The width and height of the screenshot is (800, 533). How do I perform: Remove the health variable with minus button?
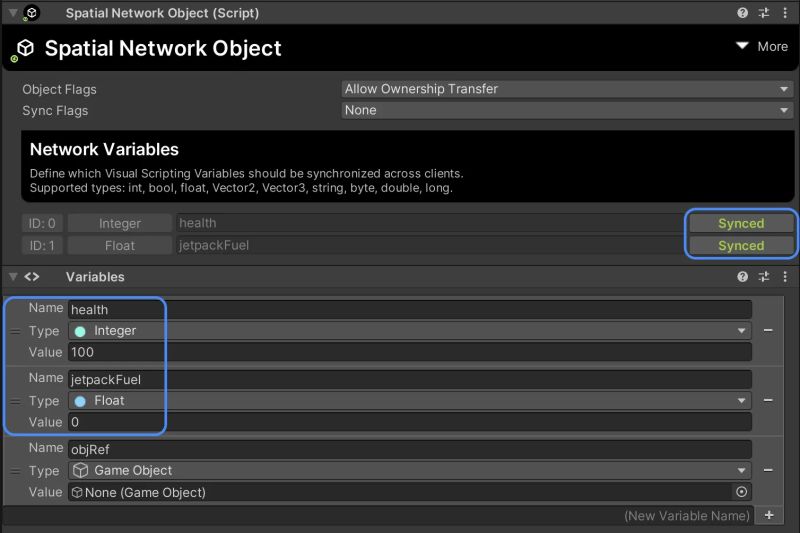[x=768, y=331]
